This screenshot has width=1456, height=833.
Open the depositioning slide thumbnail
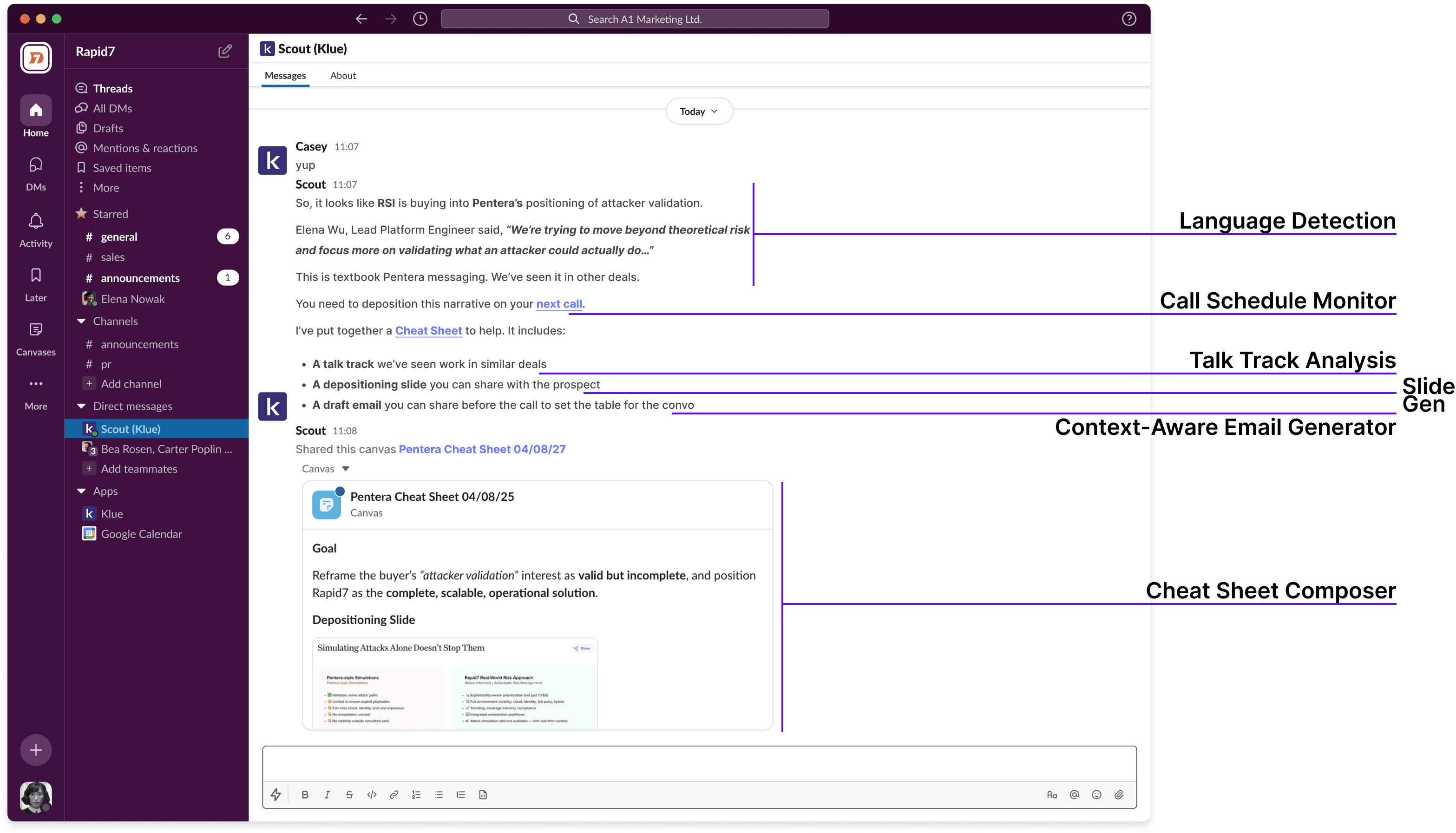[455, 683]
